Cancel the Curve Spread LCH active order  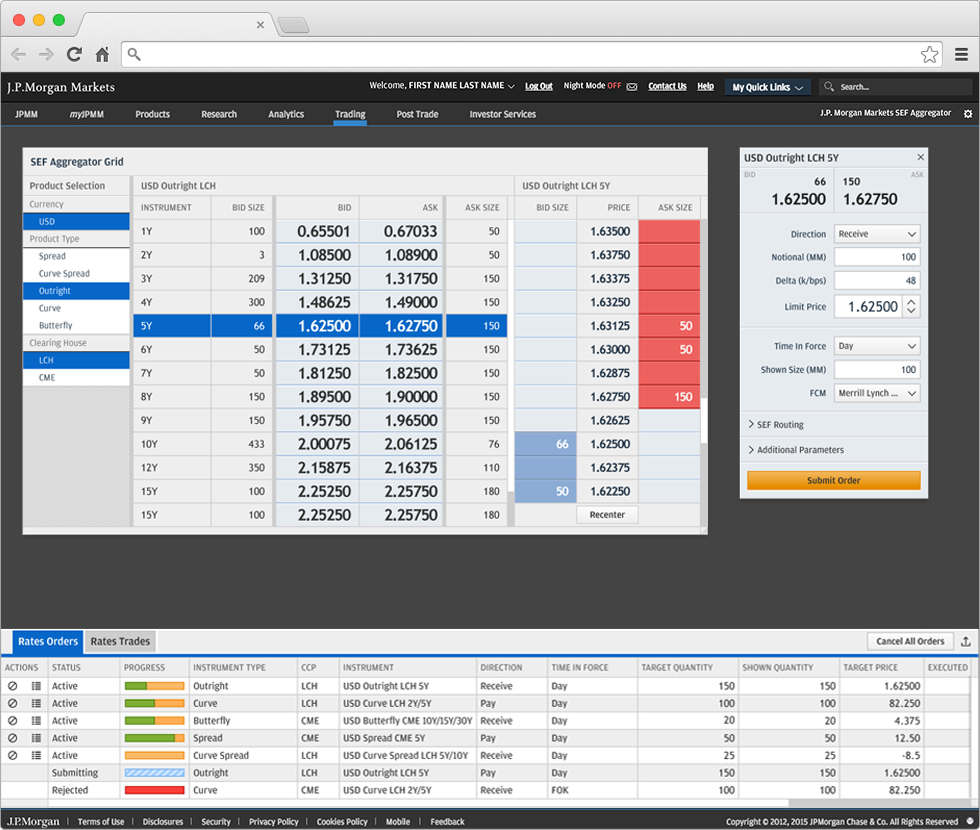[x=12, y=755]
